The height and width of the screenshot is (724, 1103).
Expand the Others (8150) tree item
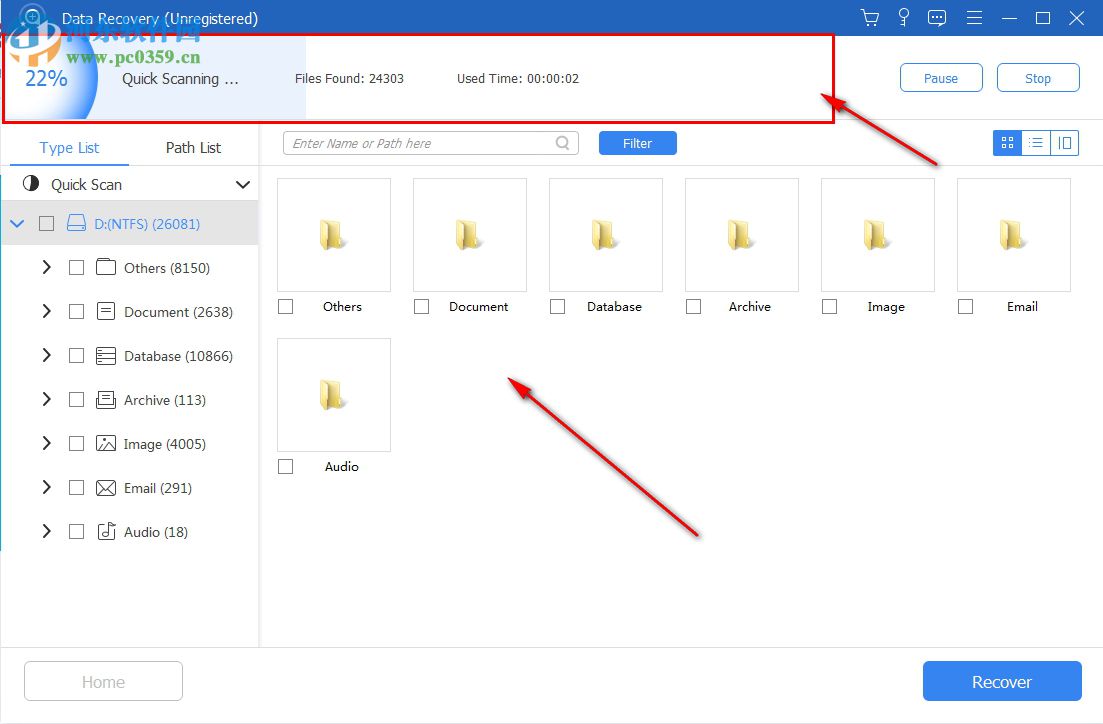coord(46,267)
